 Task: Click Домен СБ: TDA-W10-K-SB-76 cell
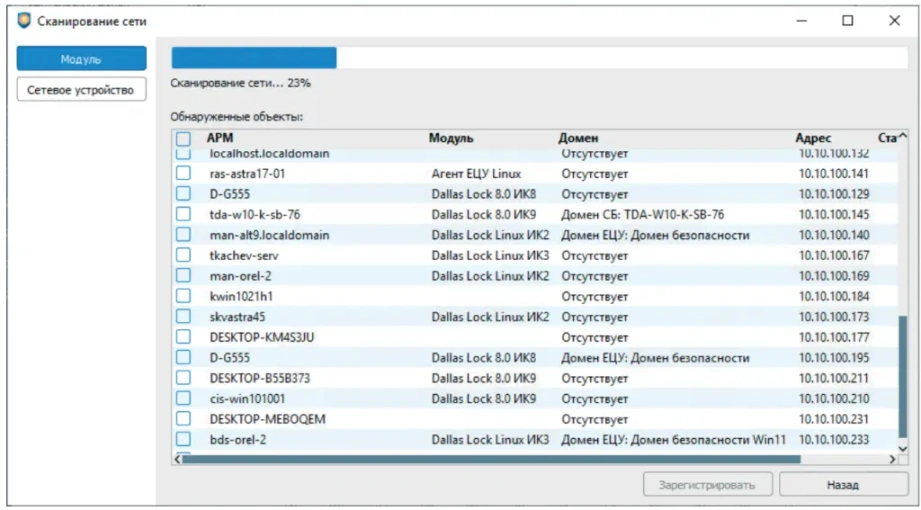[x=643, y=214]
